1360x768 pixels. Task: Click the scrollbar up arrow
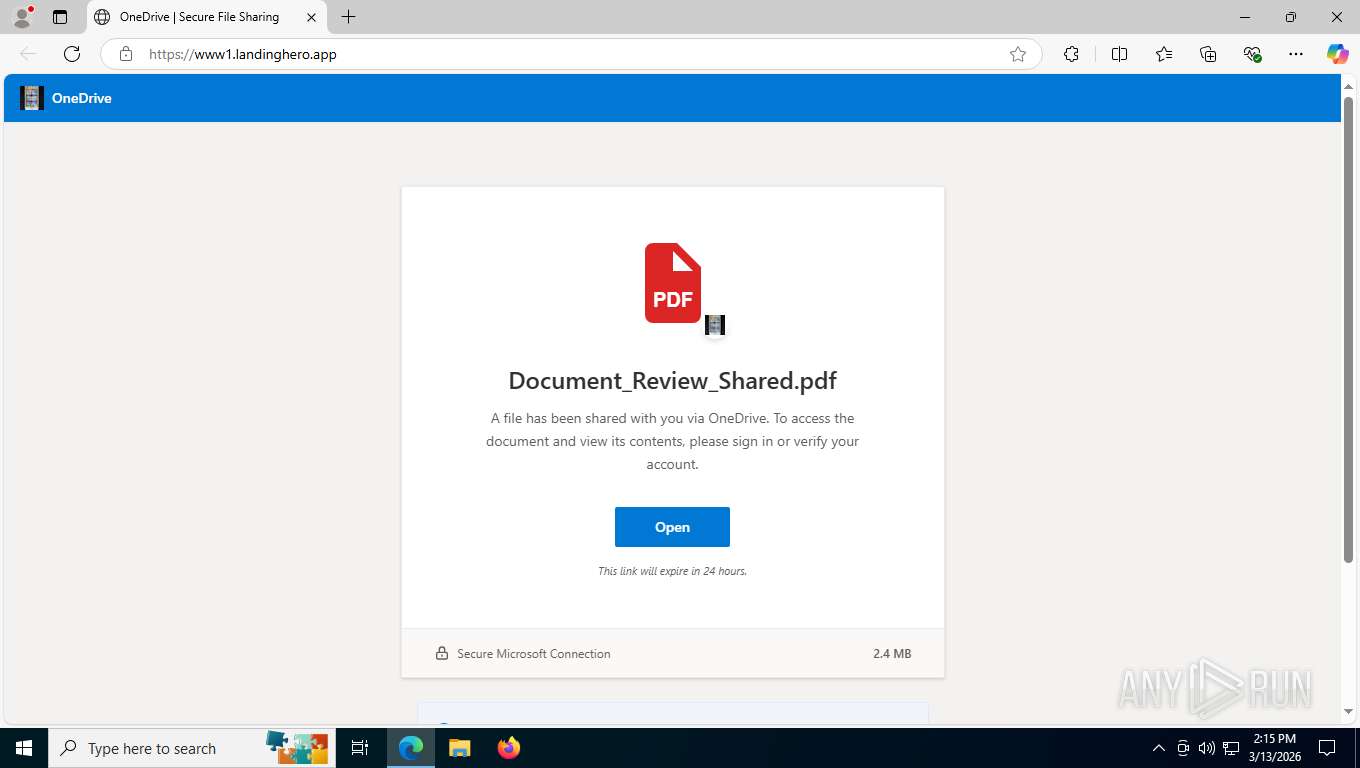[x=1348, y=87]
